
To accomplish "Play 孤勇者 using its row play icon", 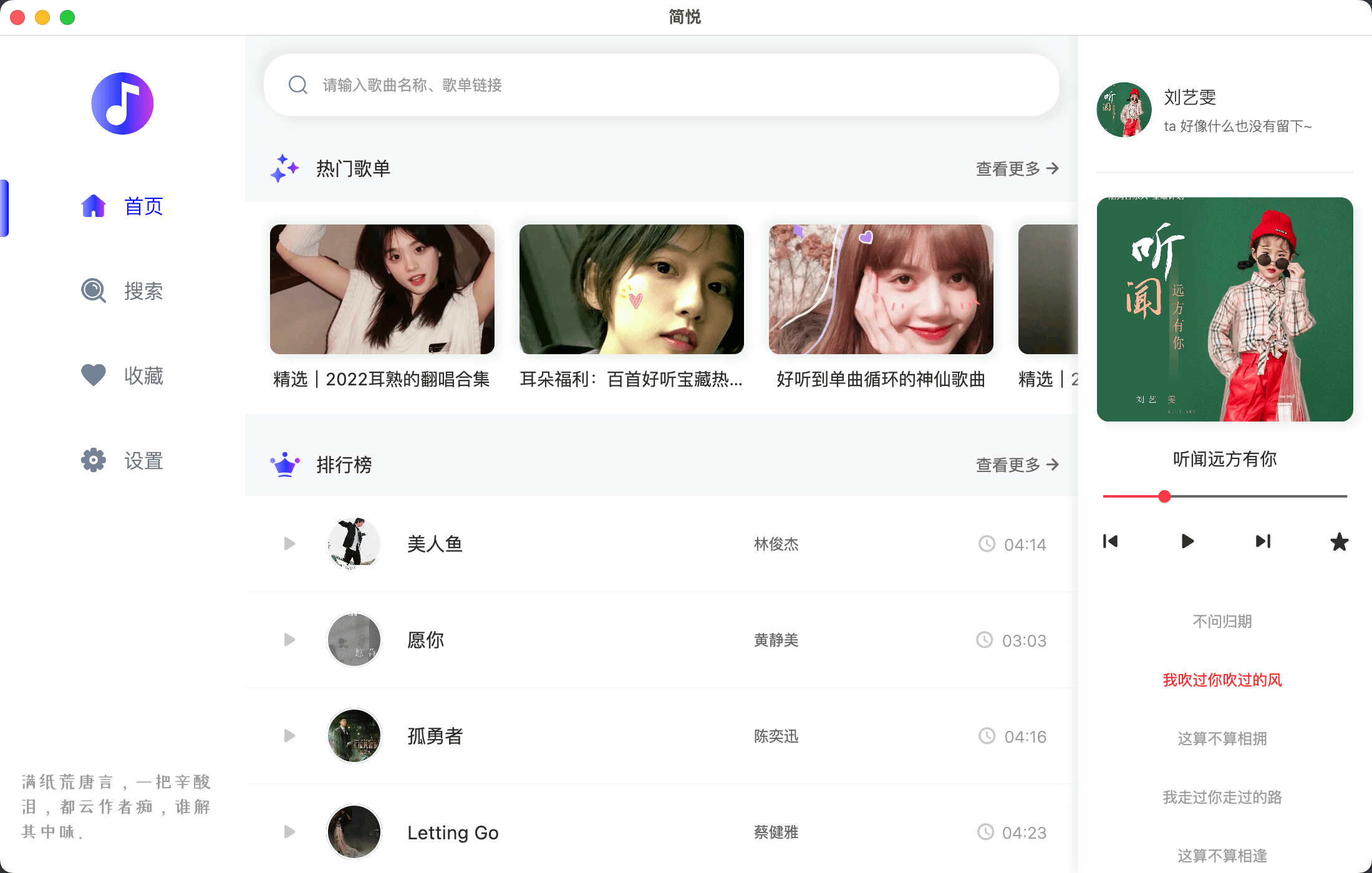I will (289, 736).
